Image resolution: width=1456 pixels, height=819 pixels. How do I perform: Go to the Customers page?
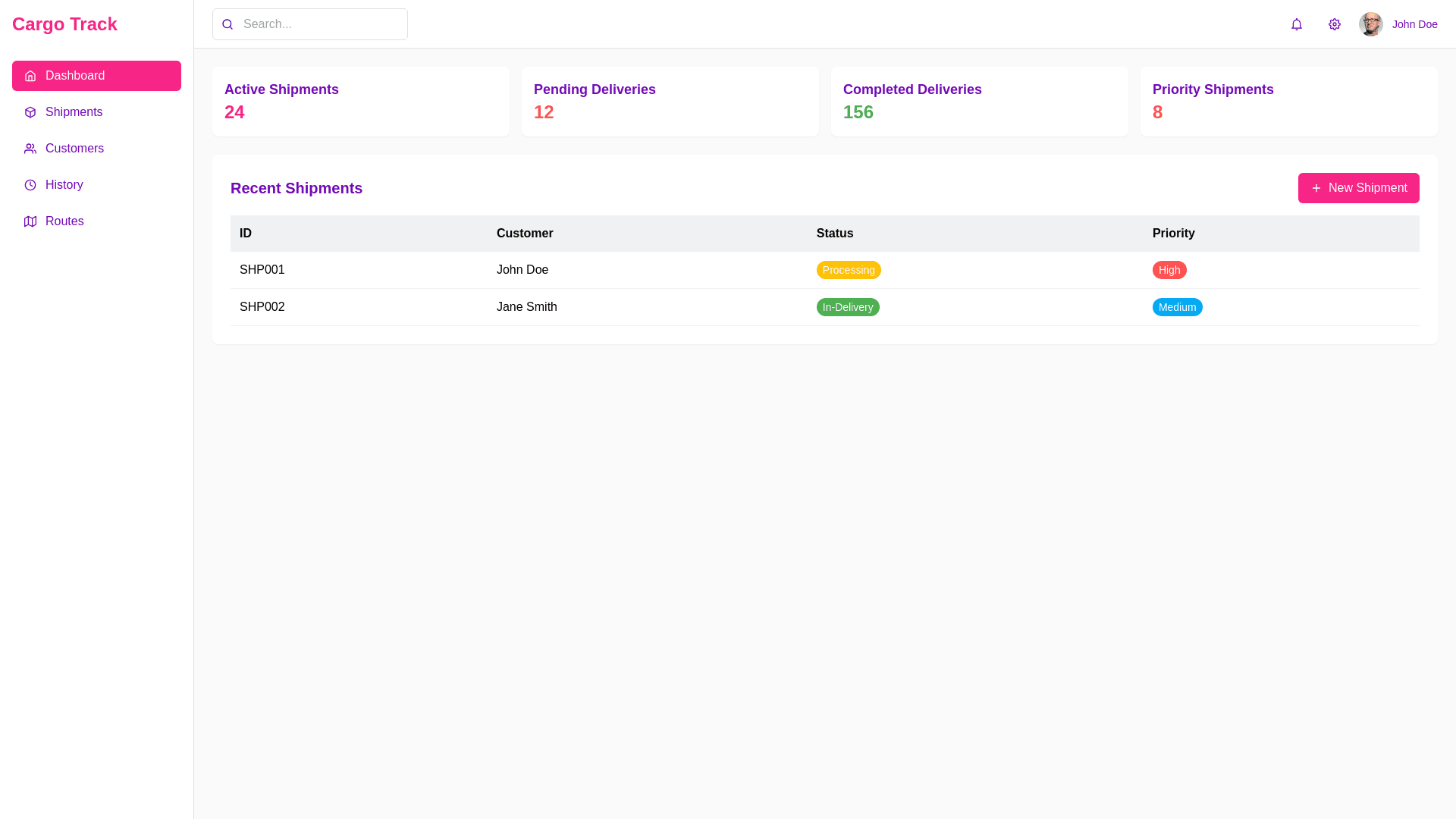[74, 149]
